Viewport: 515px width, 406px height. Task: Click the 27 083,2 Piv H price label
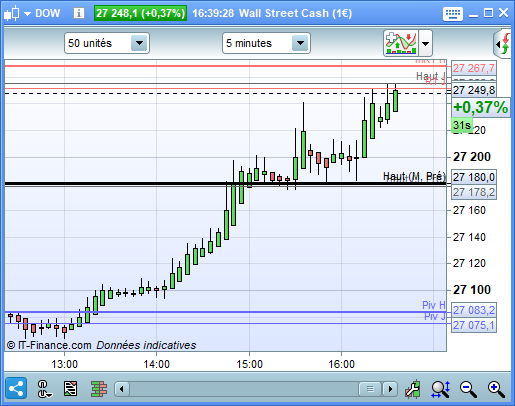[x=474, y=310]
